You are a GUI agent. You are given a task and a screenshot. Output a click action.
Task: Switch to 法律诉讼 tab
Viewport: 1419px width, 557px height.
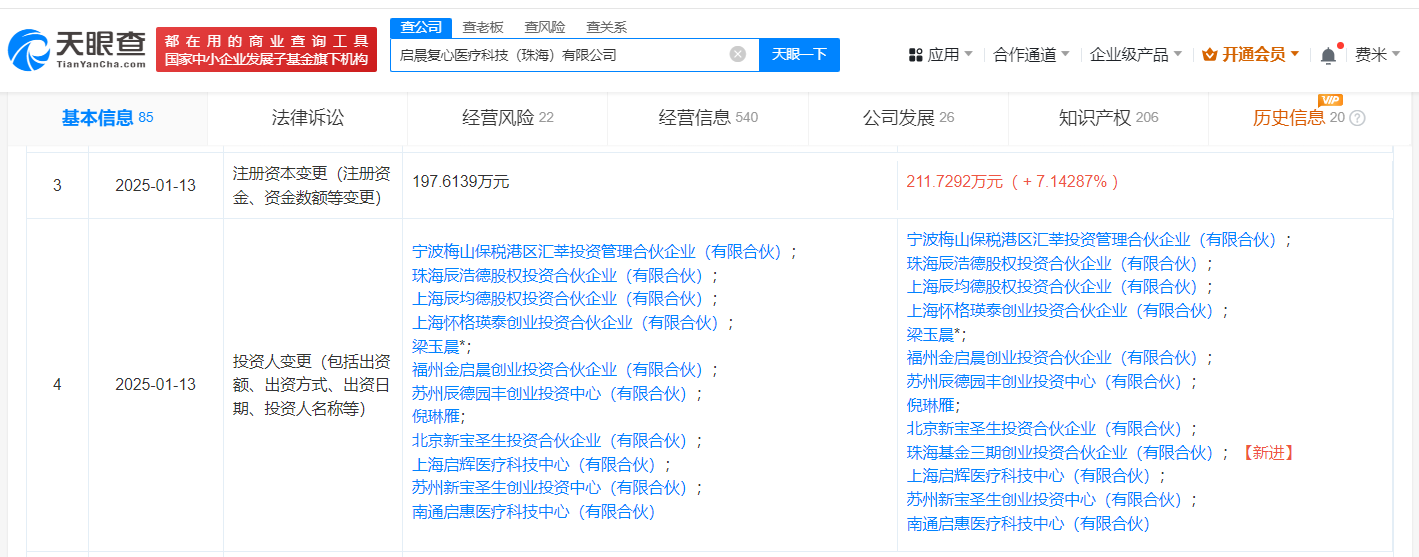pyautogui.click(x=308, y=118)
